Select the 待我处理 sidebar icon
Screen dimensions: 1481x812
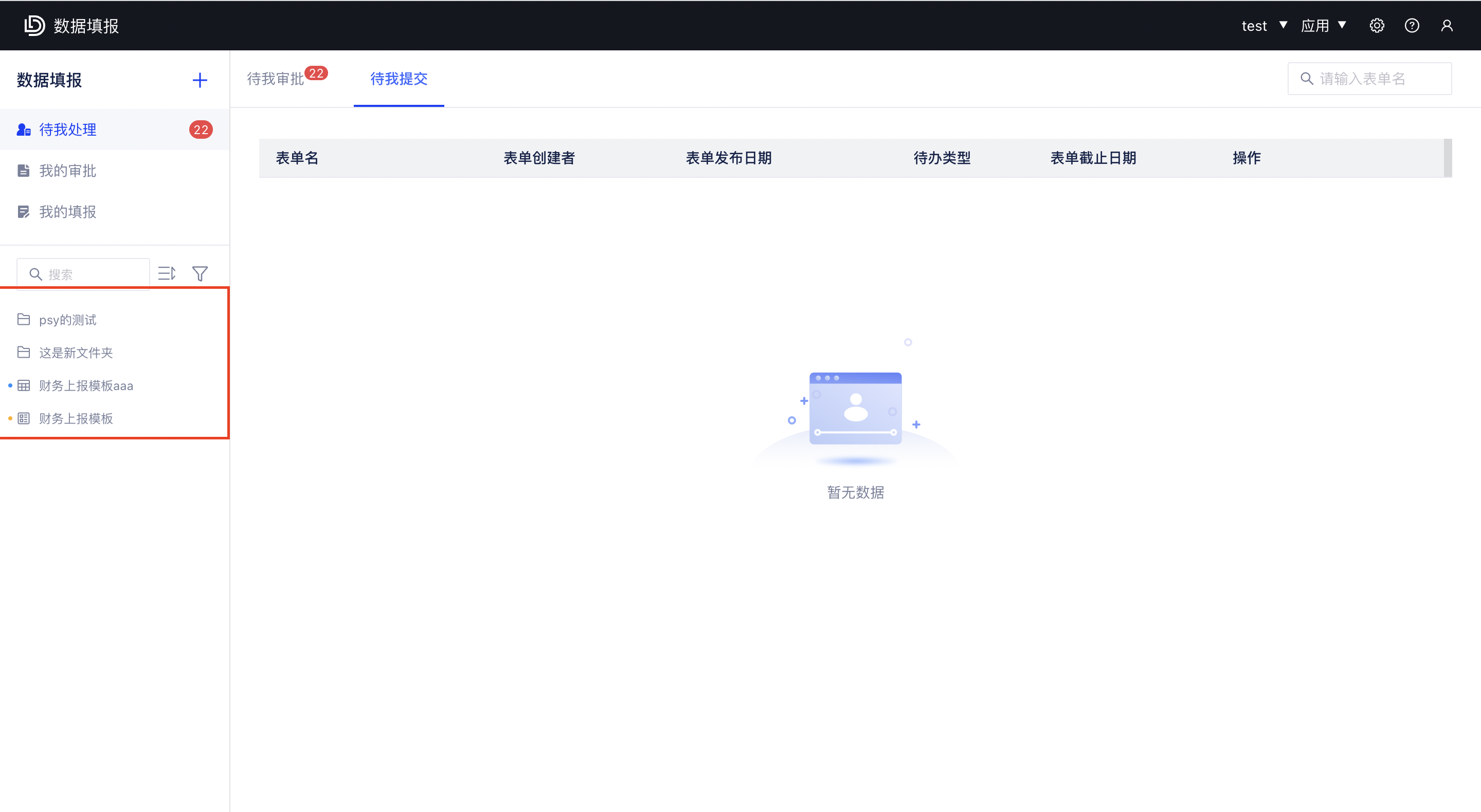[x=24, y=130]
